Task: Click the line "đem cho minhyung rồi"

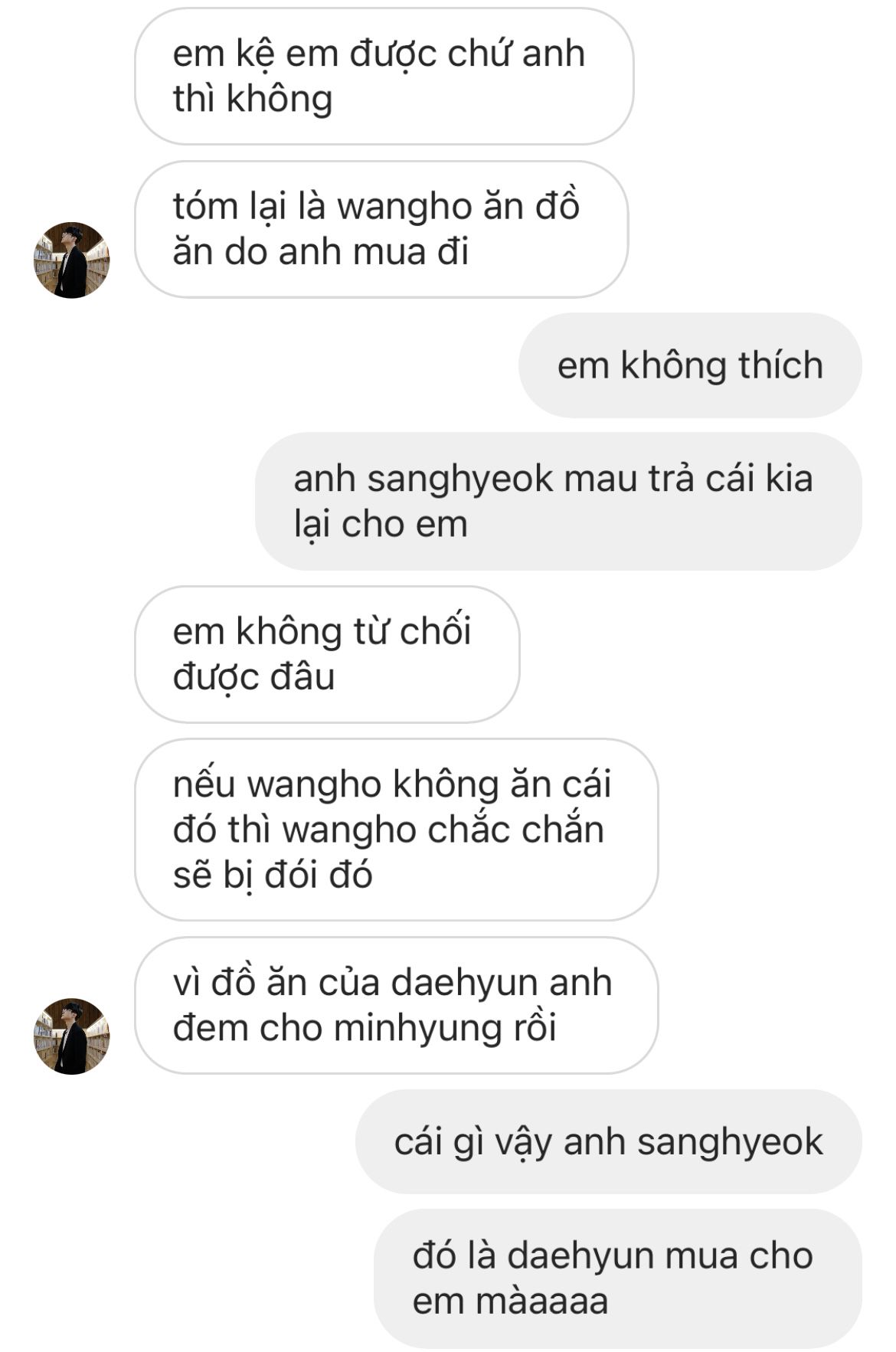Action: [x=365, y=1028]
